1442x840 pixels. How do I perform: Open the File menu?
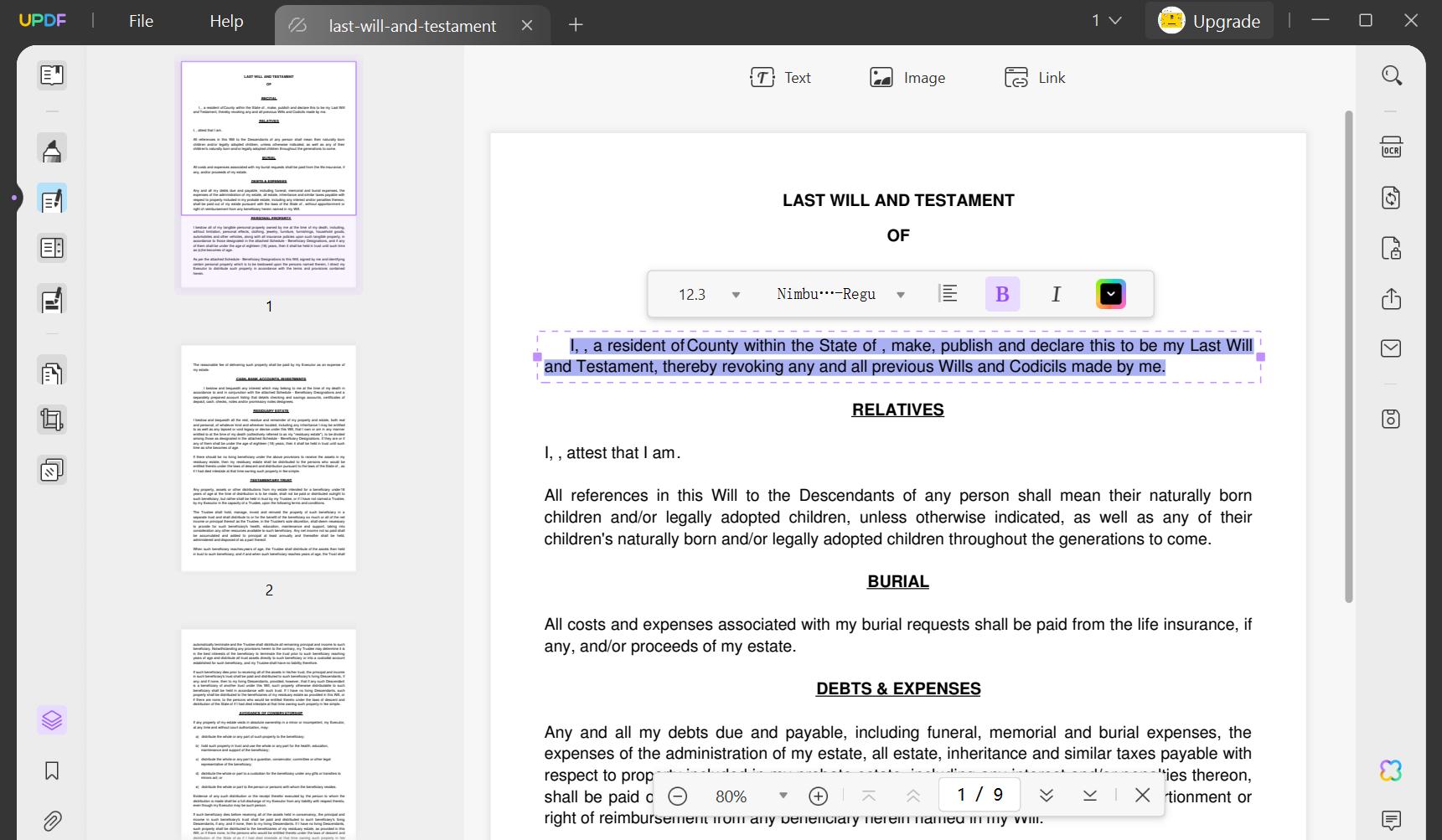[140, 21]
